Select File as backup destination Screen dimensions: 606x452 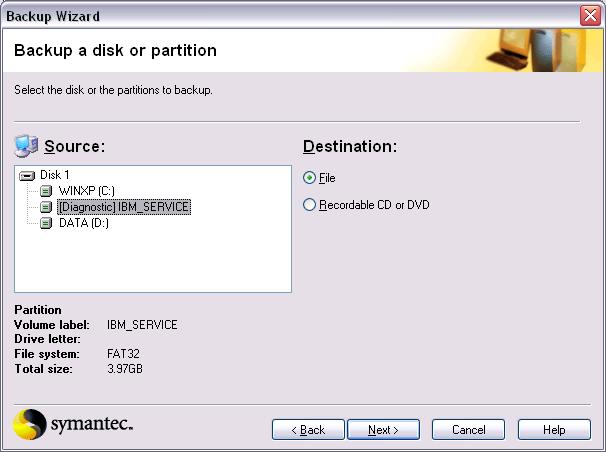click(309, 178)
